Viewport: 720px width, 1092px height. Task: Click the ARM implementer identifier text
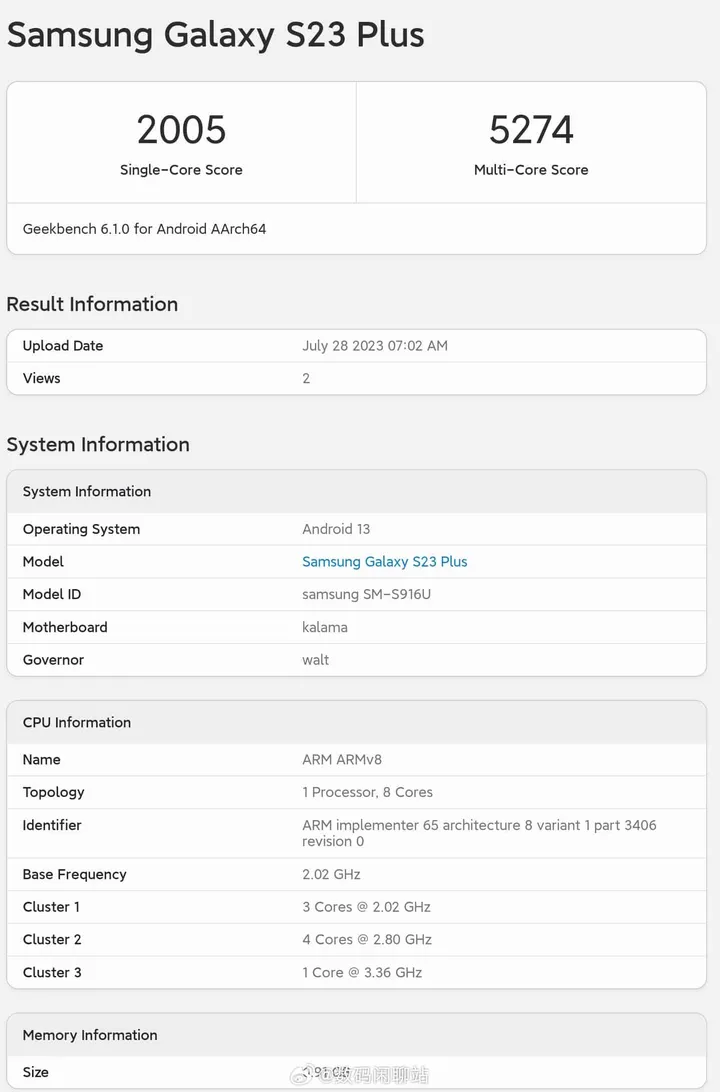479,825
